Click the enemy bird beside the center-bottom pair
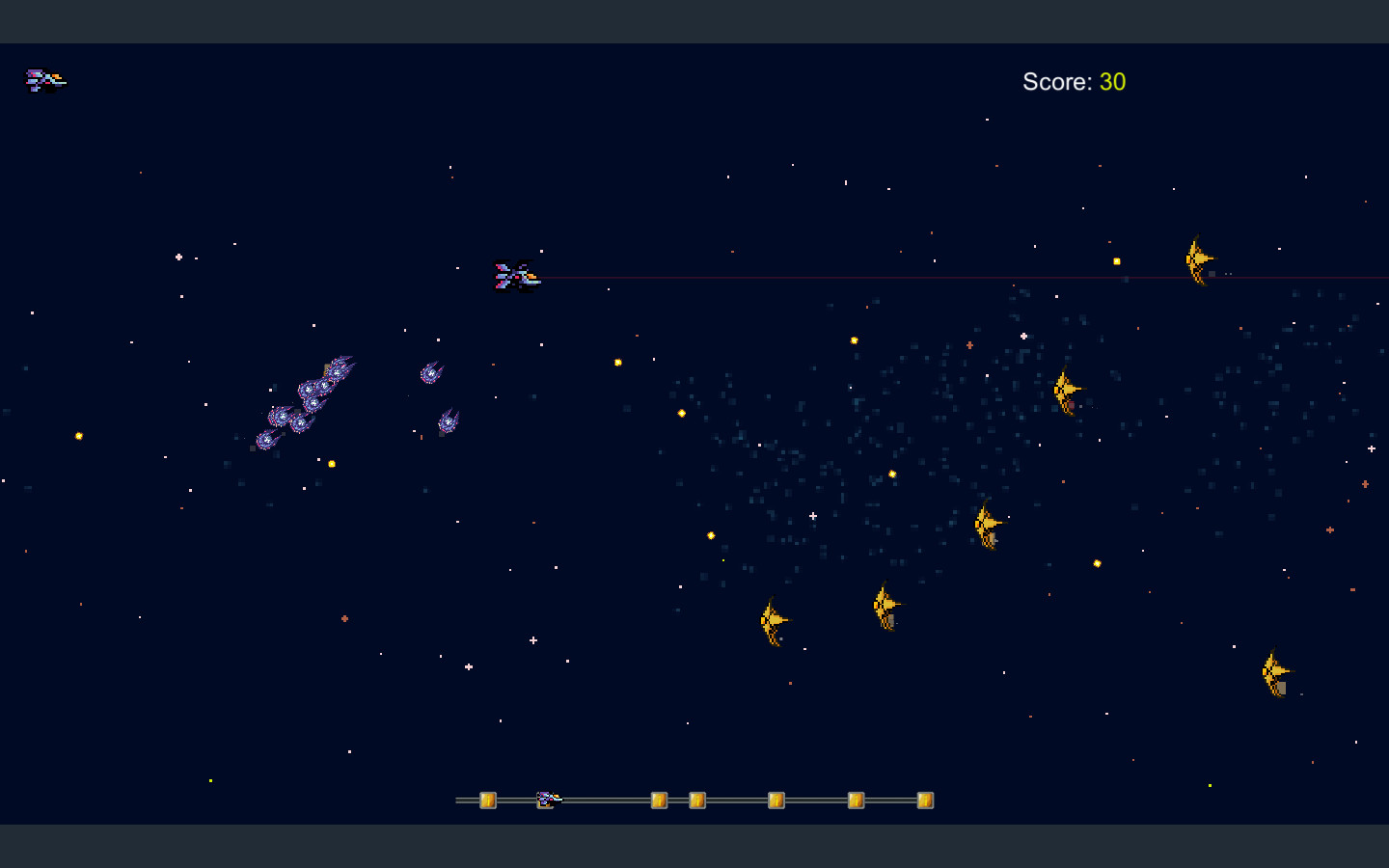Viewport: 1389px width, 868px height. [883, 604]
